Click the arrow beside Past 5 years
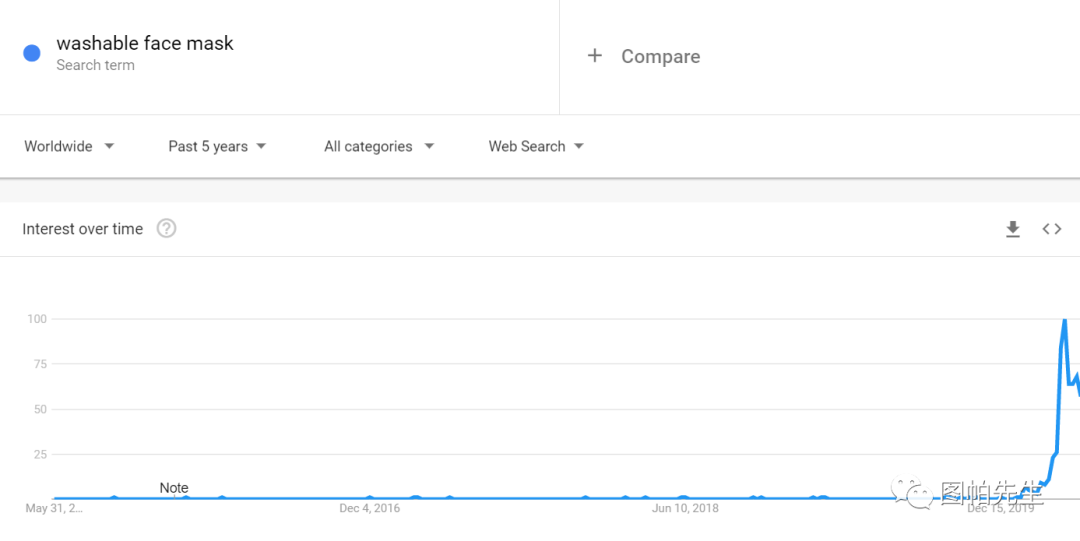 (261, 146)
